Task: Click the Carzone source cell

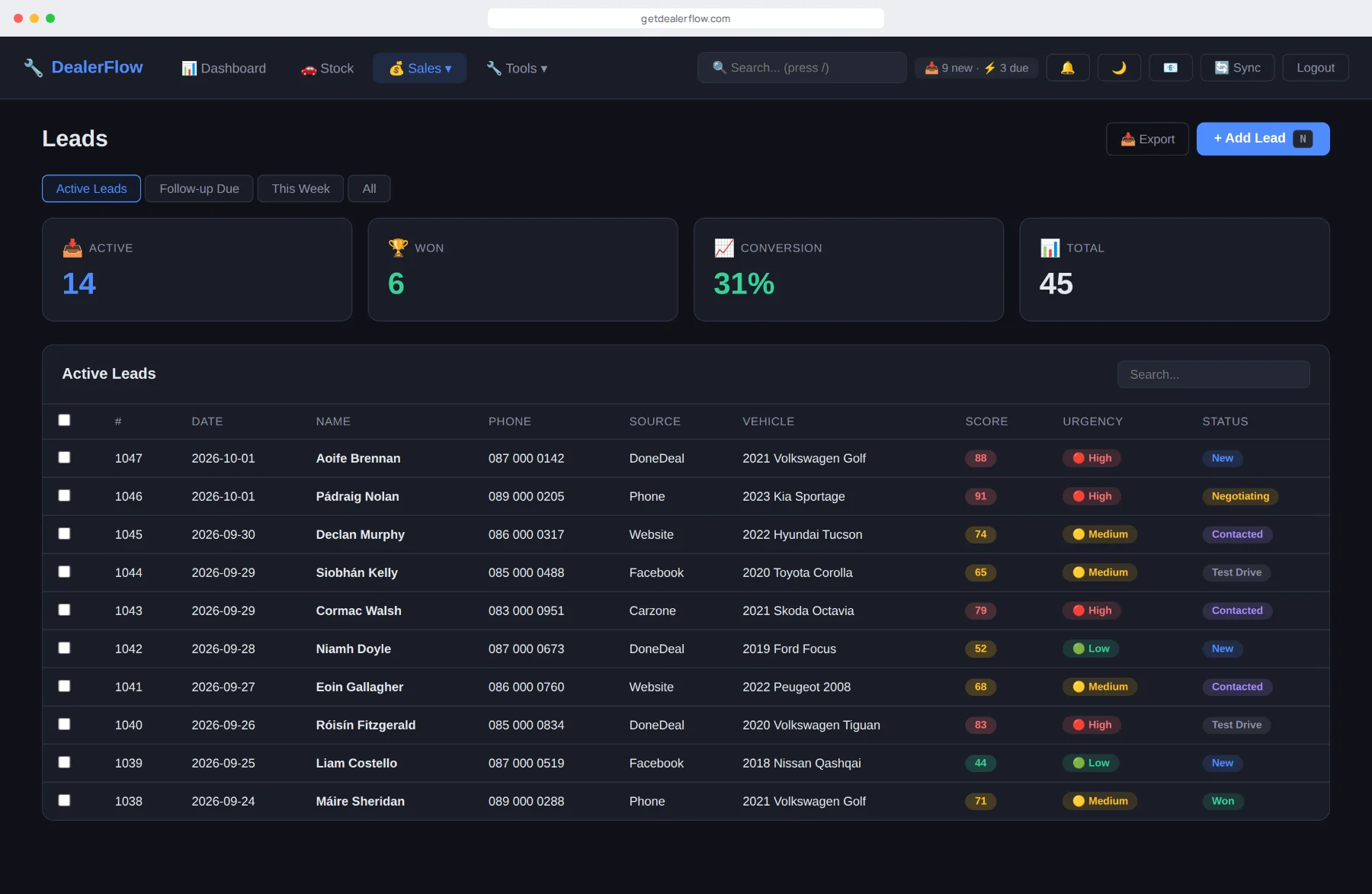Action: 652,610
